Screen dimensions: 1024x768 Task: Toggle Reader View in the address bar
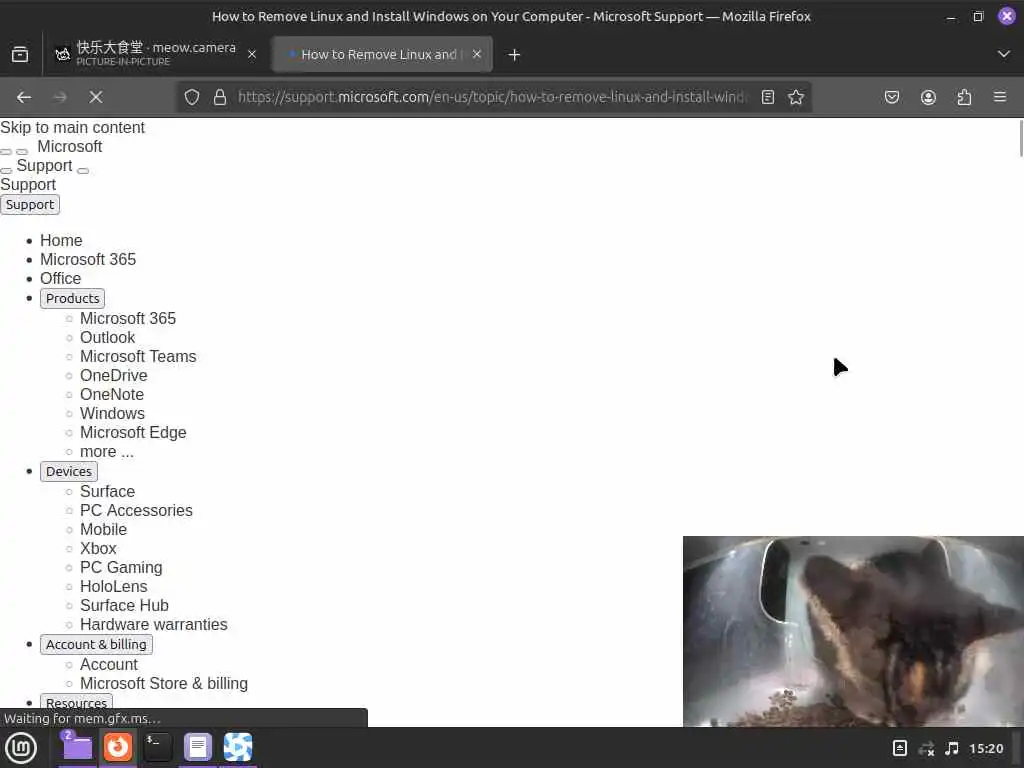pos(768,97)
